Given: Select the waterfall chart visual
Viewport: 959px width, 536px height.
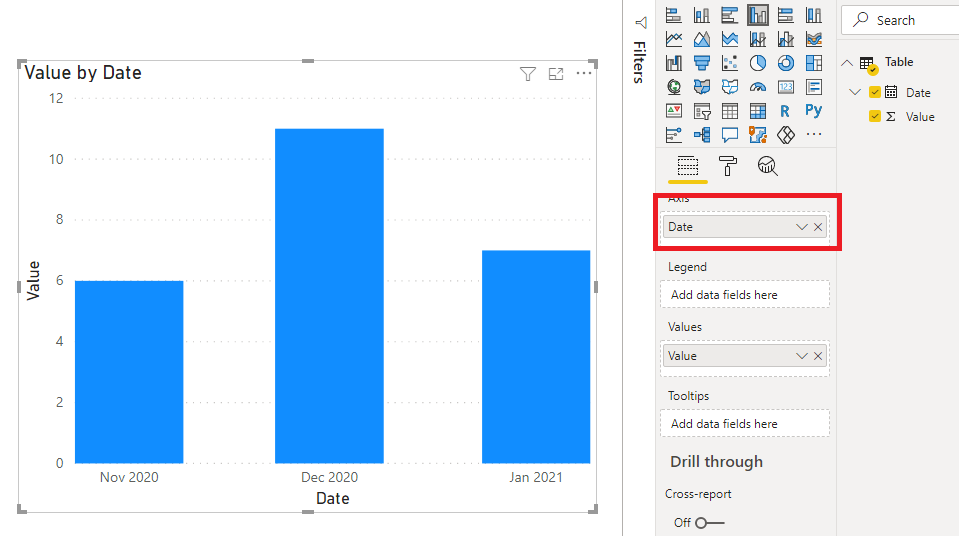Looking at the screenshot, I should pos(673,63).
